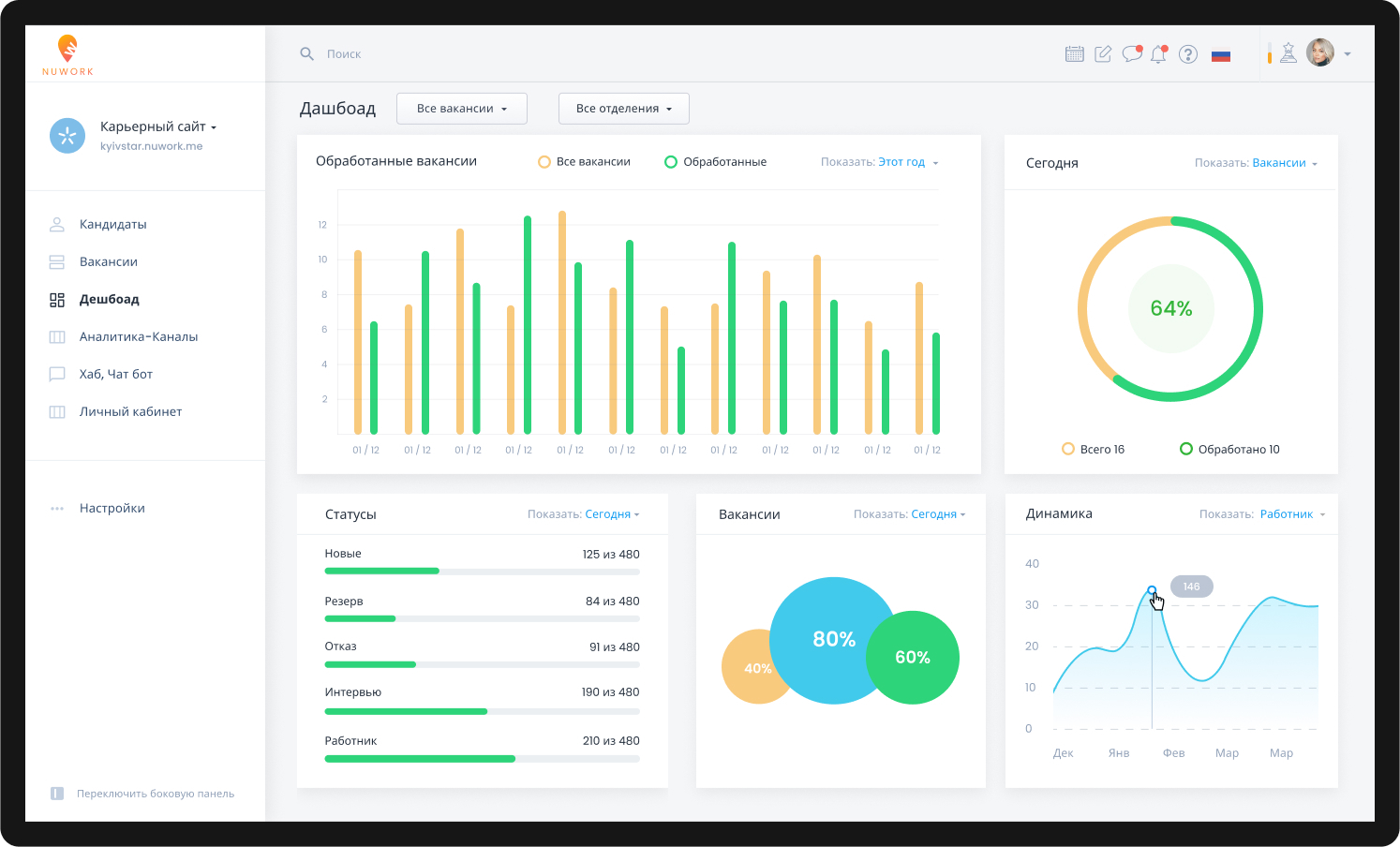Open the calendar icon in the top bar
The height and width of the screenshot is (847, 1400).
1074,54
